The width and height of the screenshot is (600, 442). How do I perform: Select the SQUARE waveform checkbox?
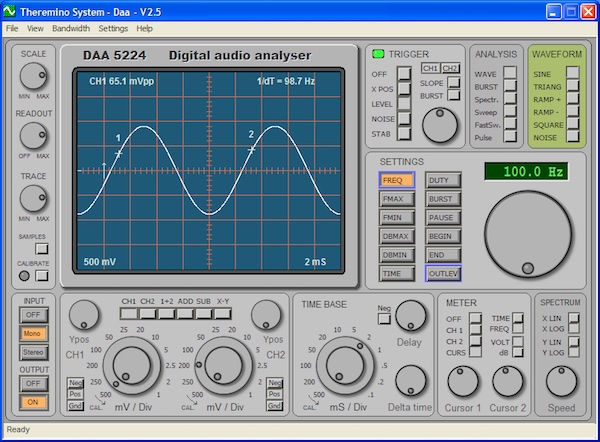(x=573, y=124)
